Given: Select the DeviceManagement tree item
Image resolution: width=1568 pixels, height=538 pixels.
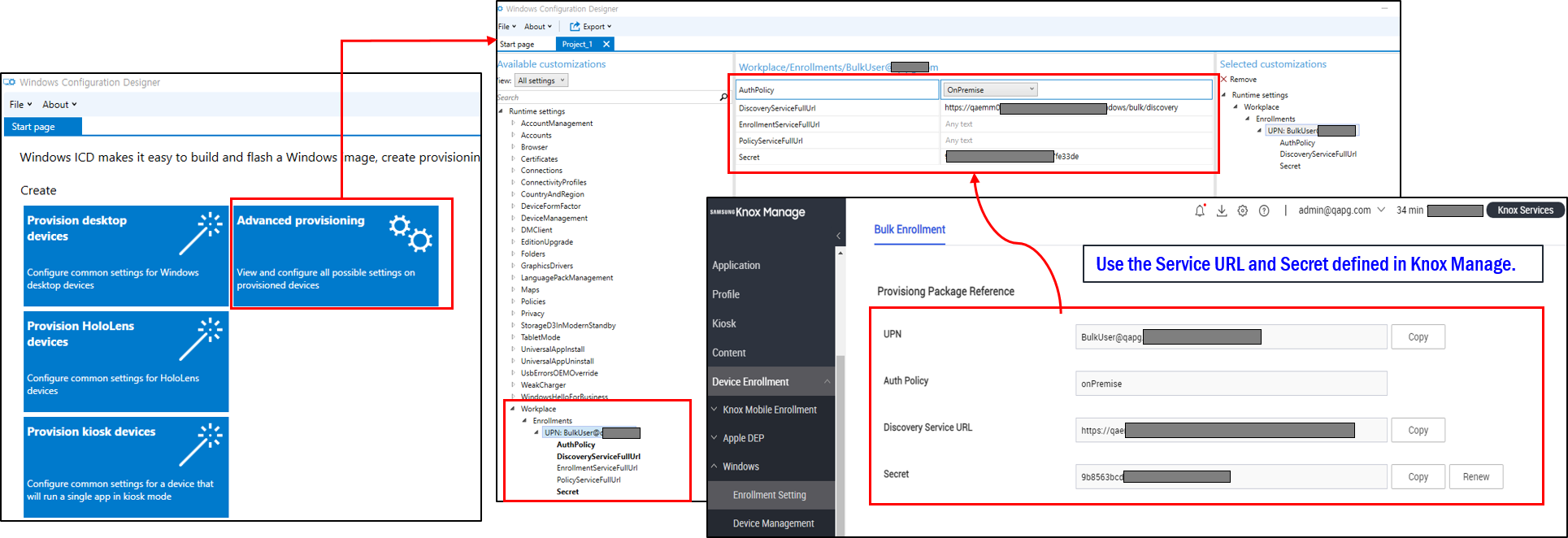Looking at the screenshot, I should click(554, 219).
